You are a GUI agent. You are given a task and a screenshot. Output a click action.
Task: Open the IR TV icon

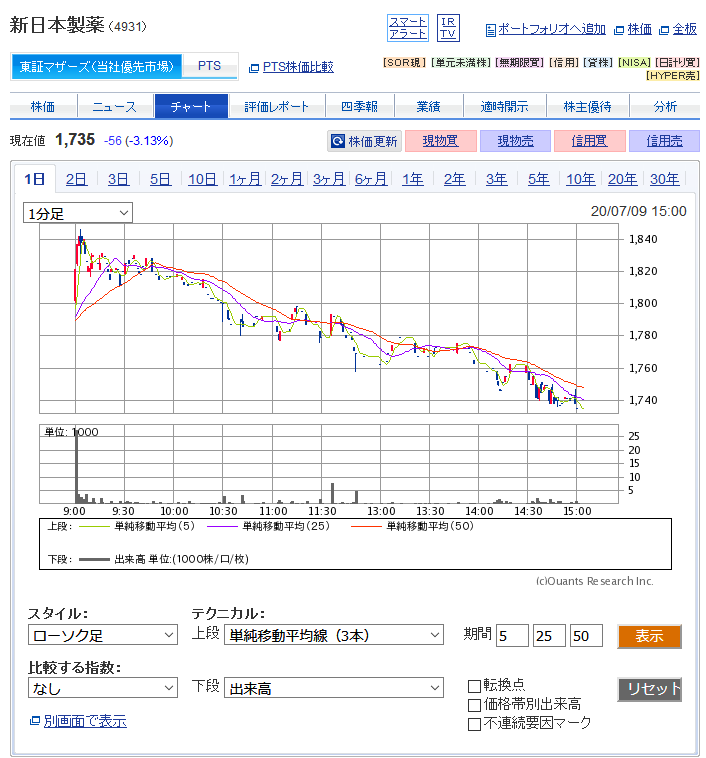pyautogui.click(x=448, y=28)
